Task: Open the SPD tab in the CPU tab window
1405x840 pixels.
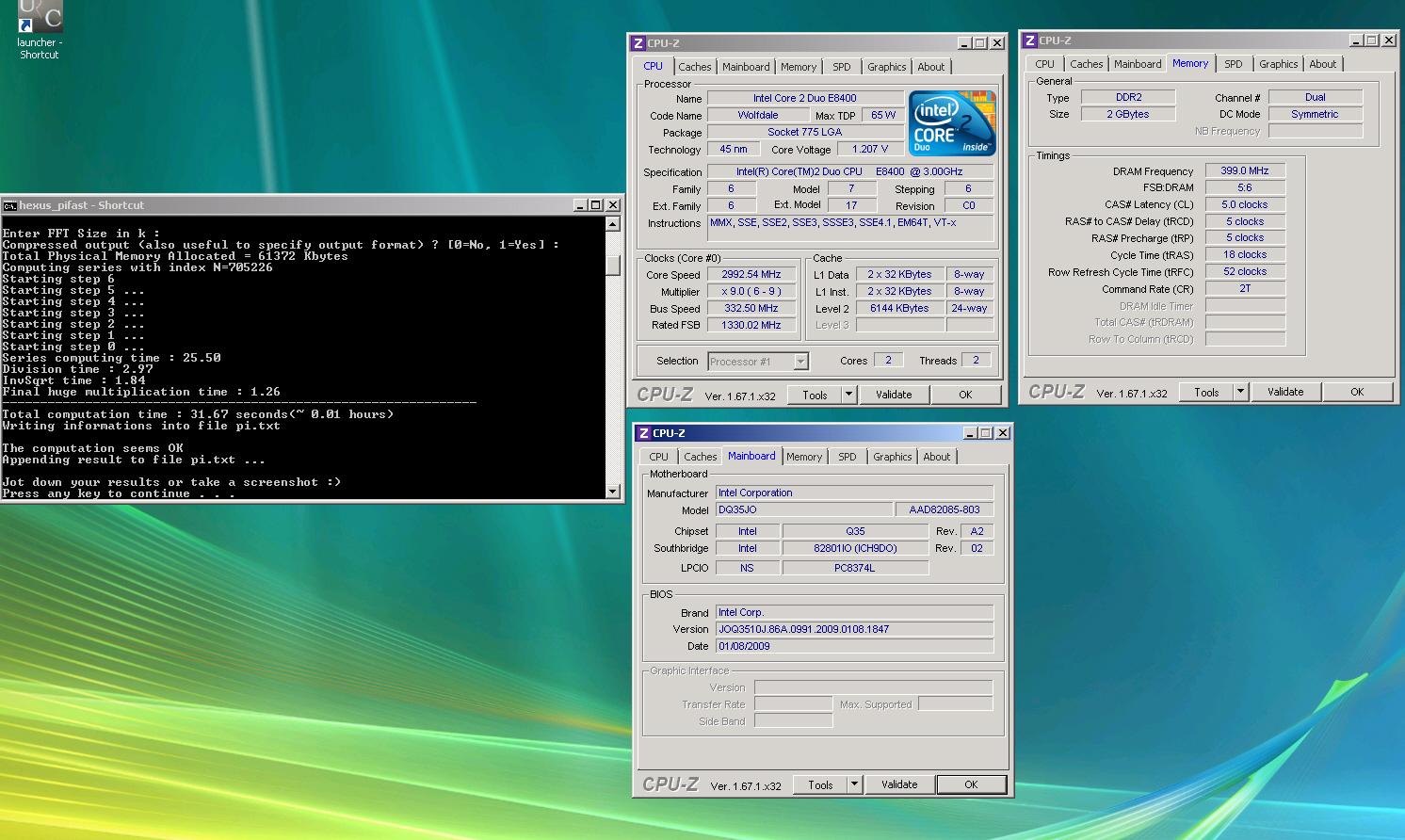Action: [842, 67]
